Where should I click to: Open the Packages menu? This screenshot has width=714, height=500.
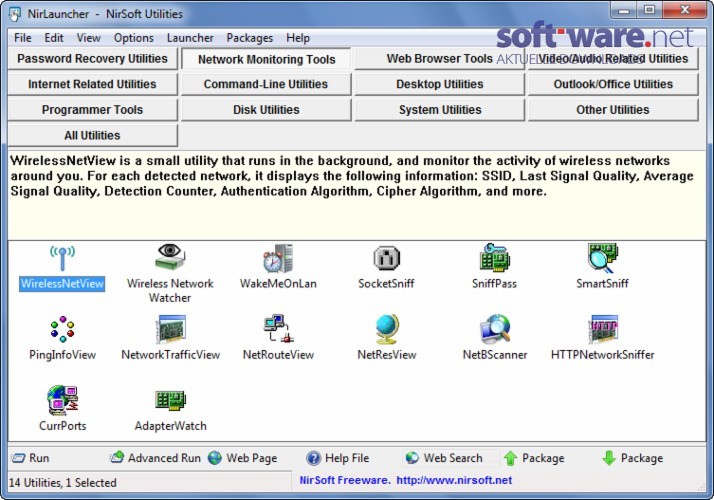[x=250, y=38]
